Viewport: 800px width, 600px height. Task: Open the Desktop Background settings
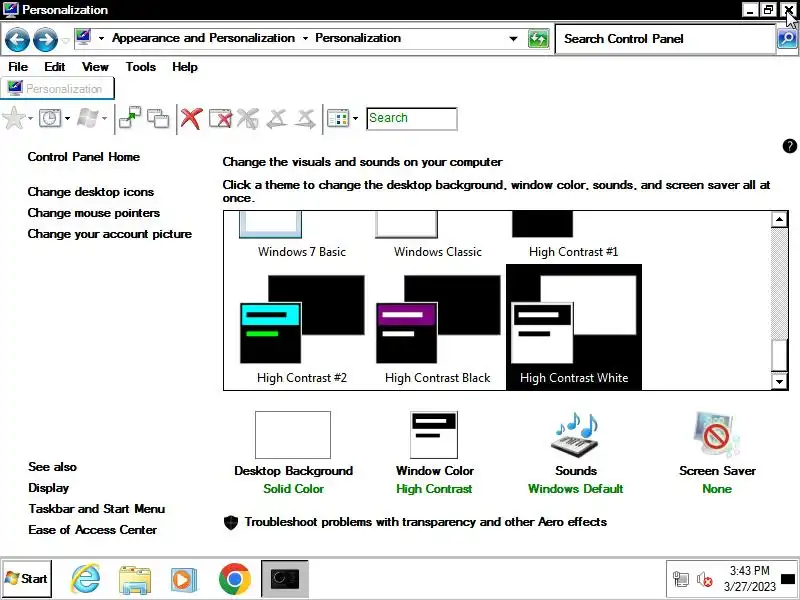tap(293, 453)
